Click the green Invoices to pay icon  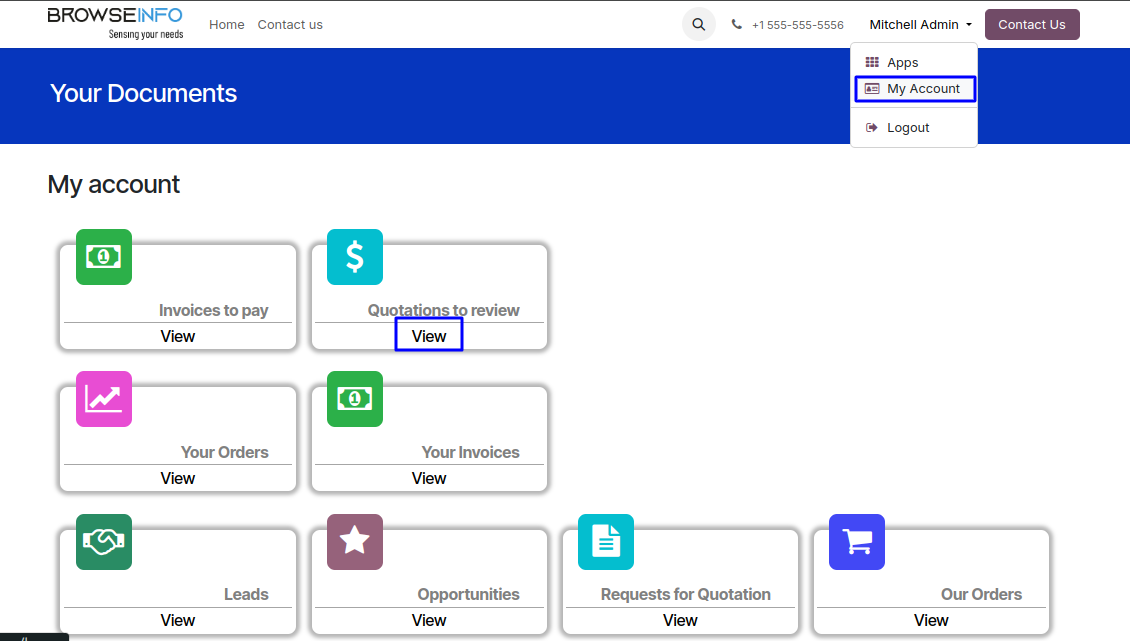pos(104,257)
